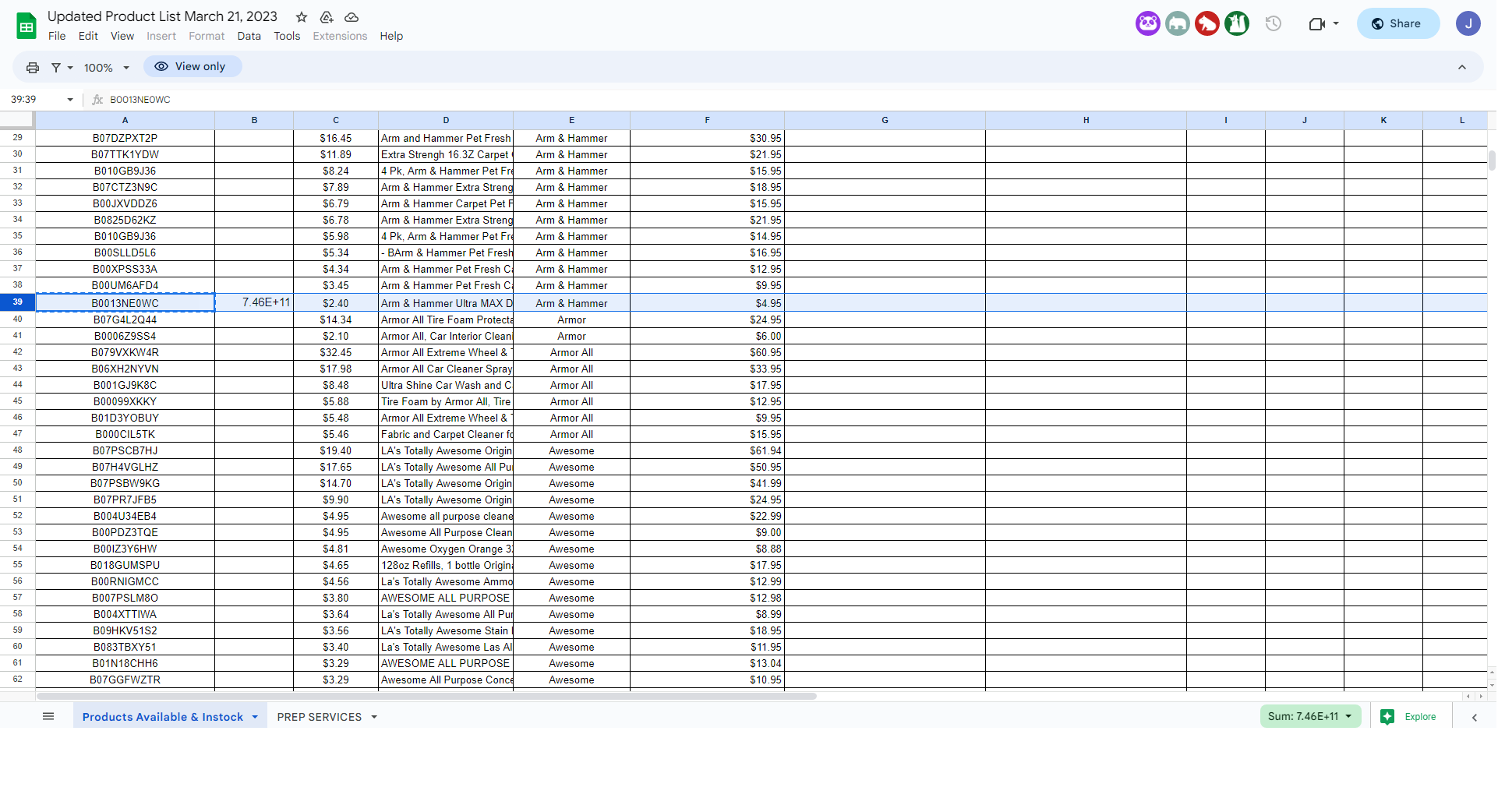Select column F header
Viewport: 1498px width, 812px height.
pos(707,120)
